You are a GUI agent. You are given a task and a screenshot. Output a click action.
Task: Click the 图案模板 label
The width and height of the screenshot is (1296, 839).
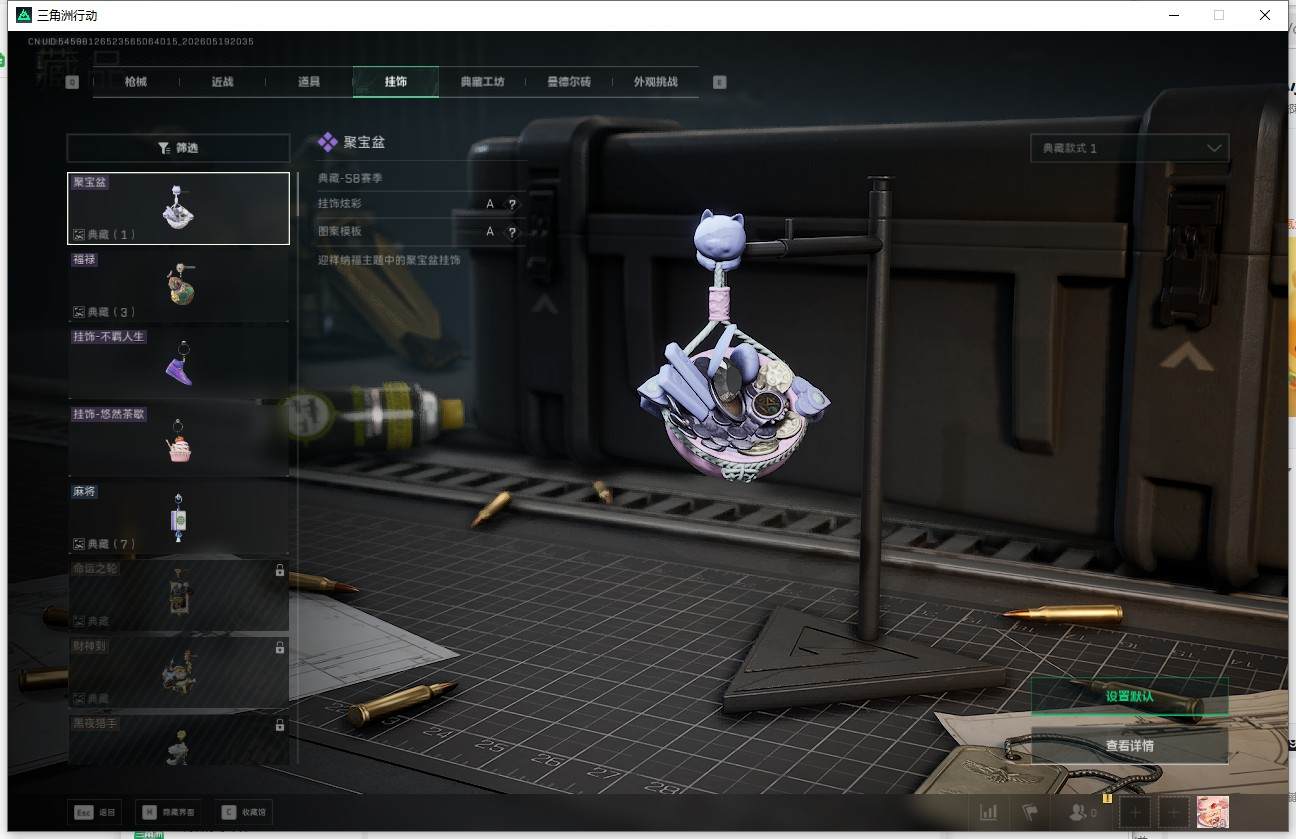pos(340,232)
